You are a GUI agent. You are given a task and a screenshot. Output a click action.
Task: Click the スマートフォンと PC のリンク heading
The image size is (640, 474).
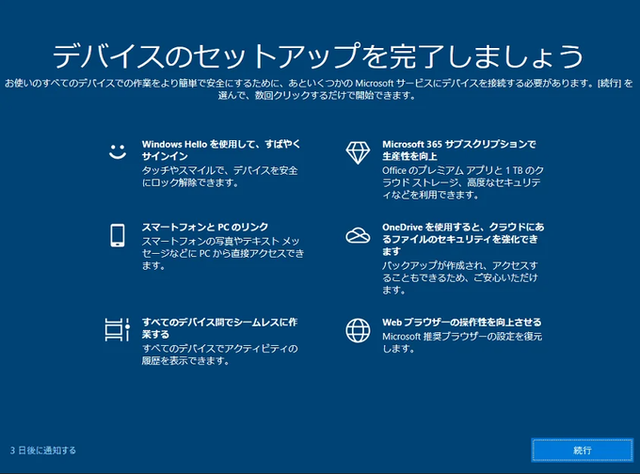[205, 227]
